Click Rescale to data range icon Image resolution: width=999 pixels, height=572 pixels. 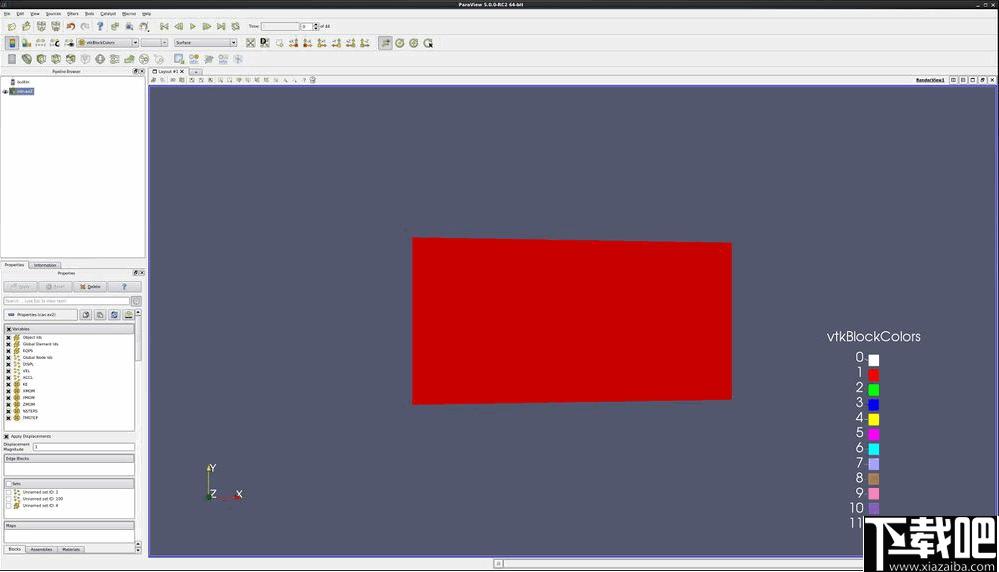[41, 43]
